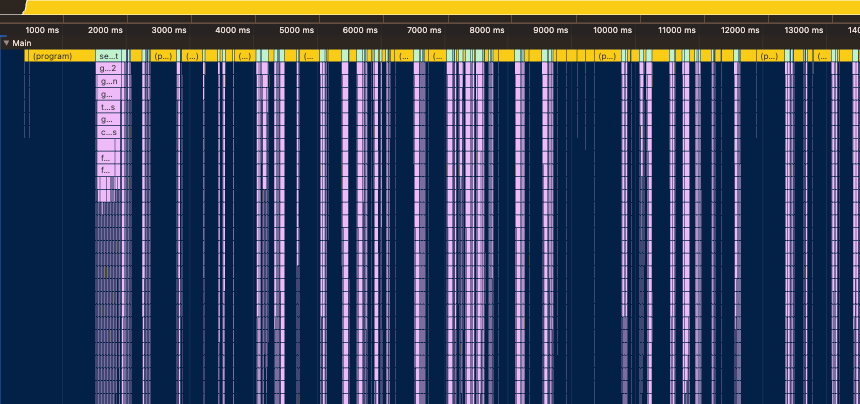Click the yellow CPU overview strip at the top
Screen dimensions: 860x404
pos(430,7)
